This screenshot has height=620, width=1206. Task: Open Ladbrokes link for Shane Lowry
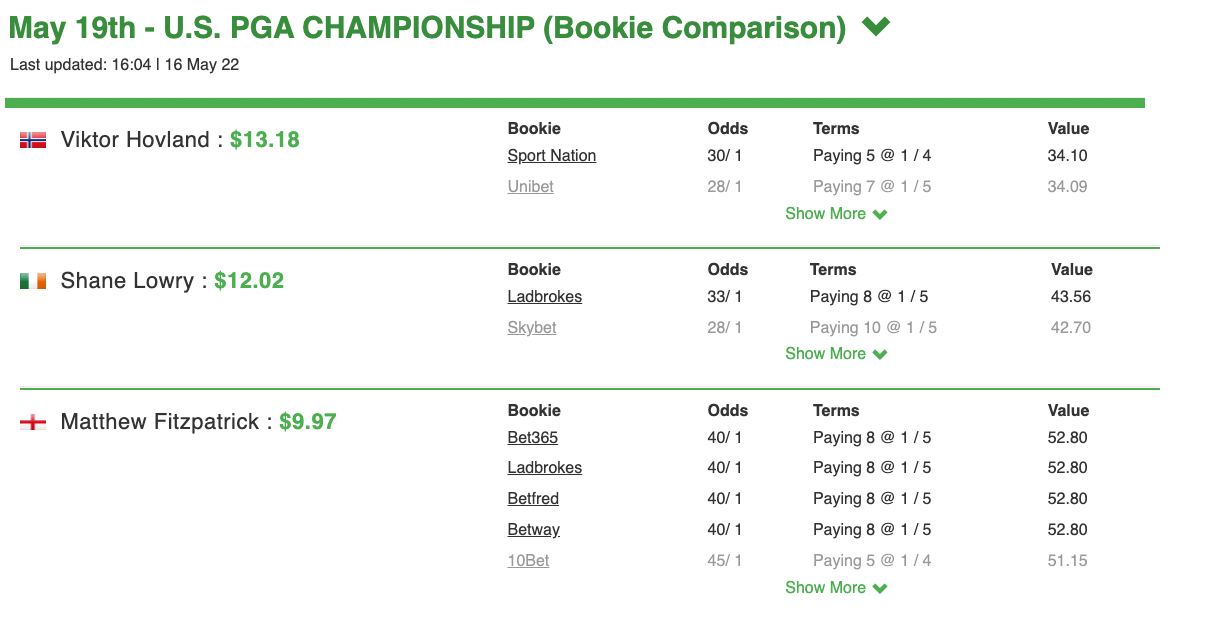coord(545,297)
